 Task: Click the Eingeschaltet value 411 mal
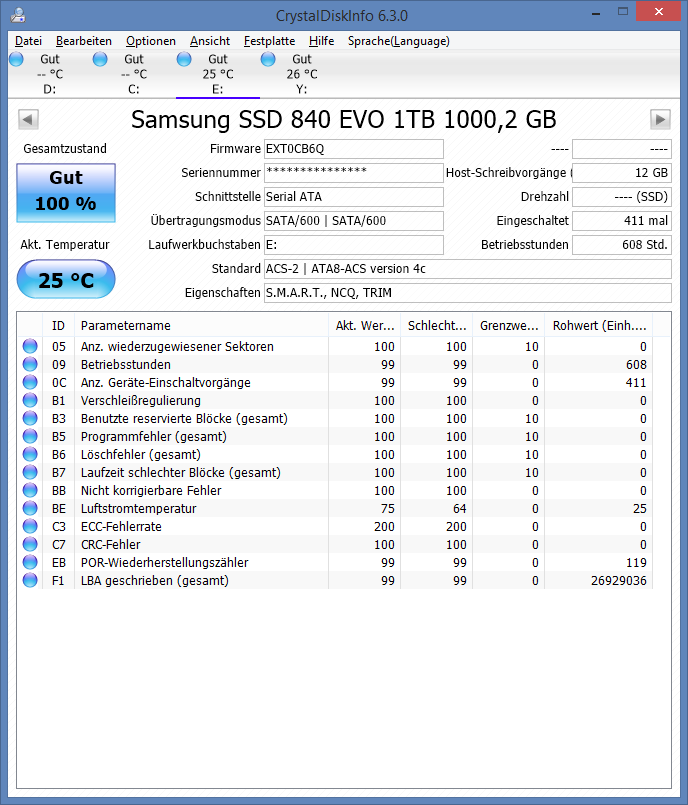pos(622,221)
